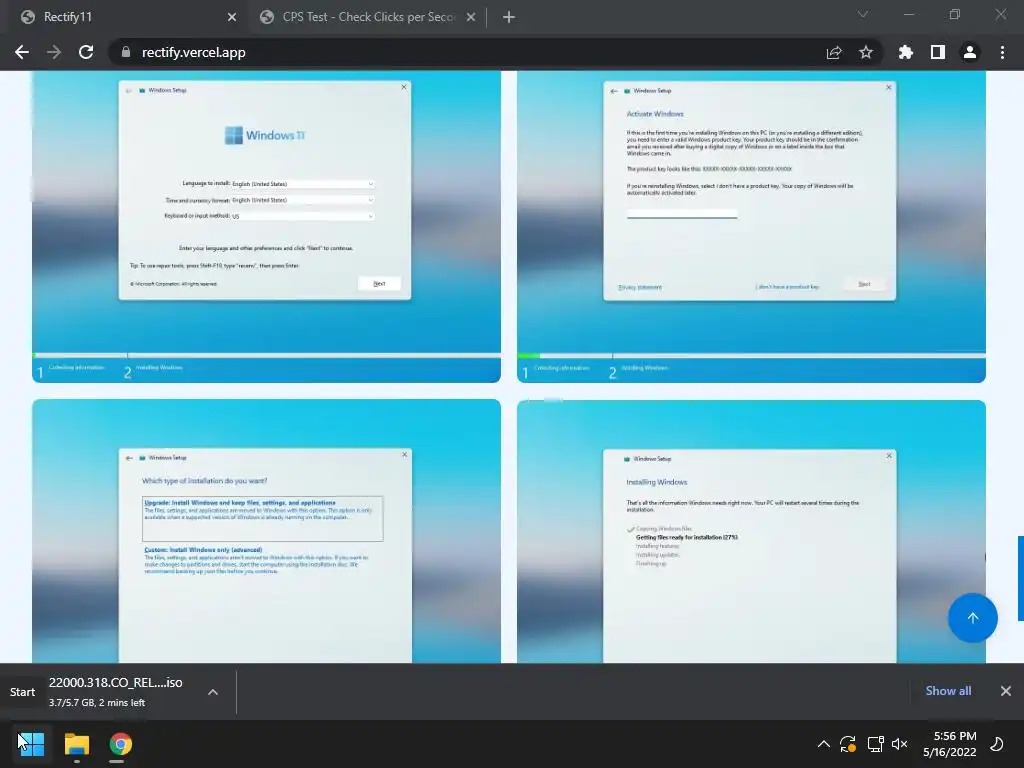Image resolution: width=1024 pixels, height=768 pixels.
Task: Open the Installing Windows screenshot
Action: 751,532
